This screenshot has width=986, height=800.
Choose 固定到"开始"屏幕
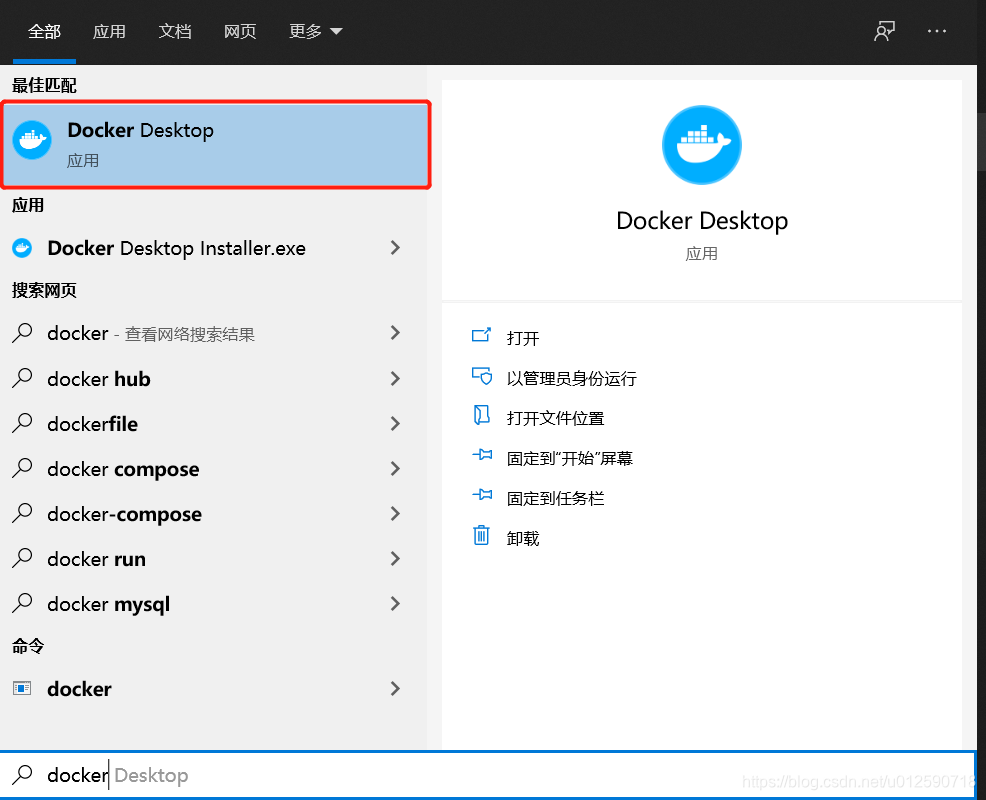pos(570,458)
